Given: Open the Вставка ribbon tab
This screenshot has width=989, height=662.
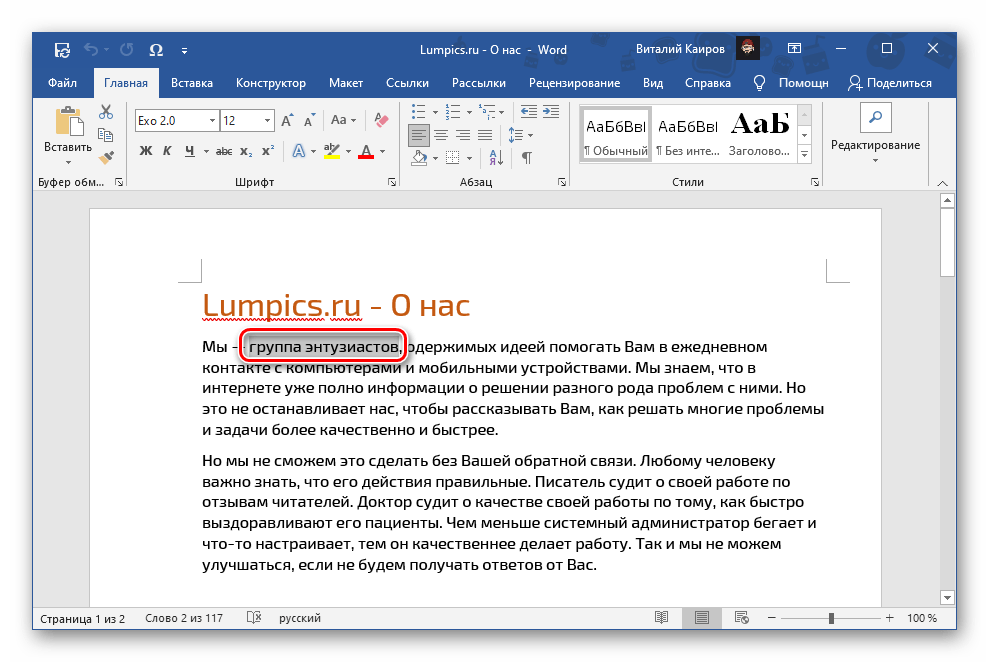Looking at the screenshot, I should (191, 83).
